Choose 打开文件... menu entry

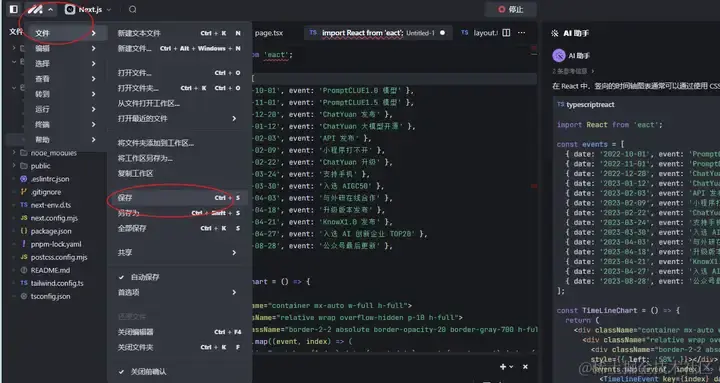click(179, 73)
